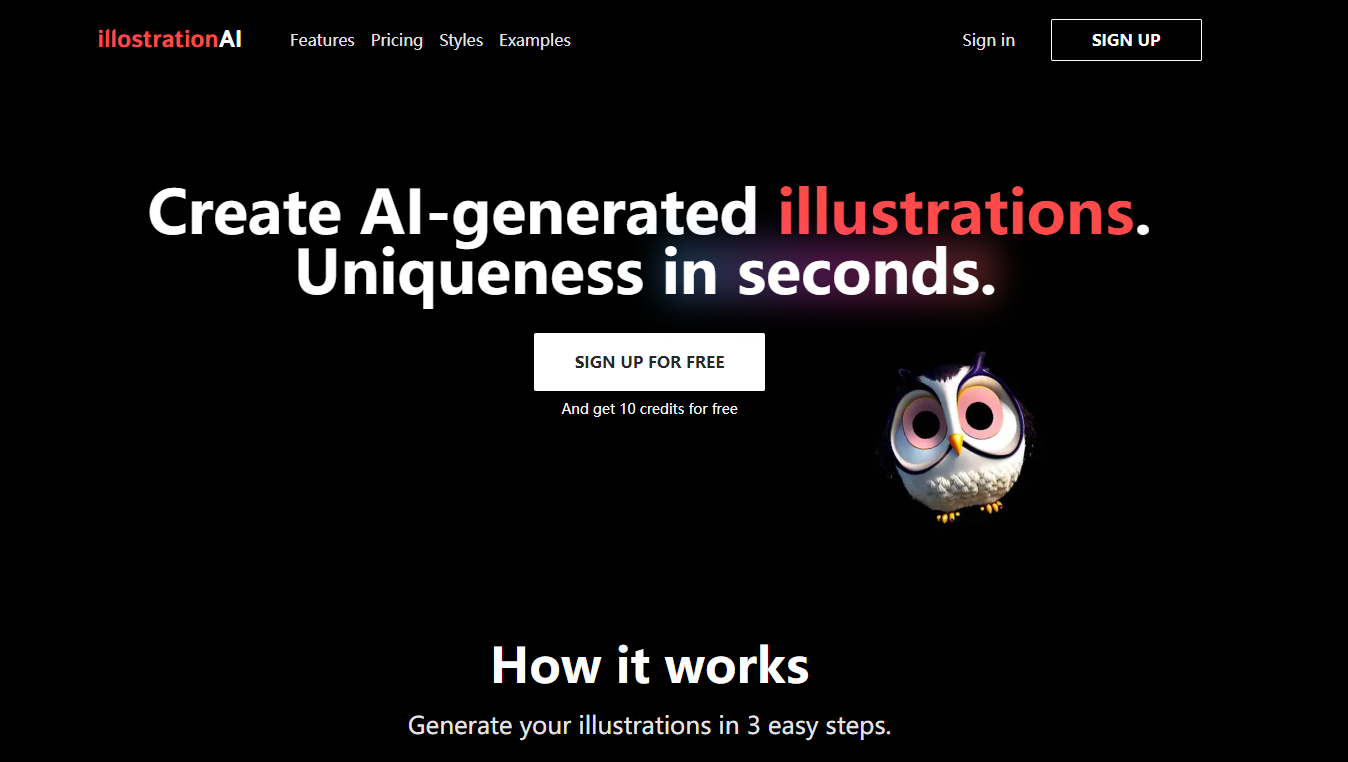Screen dimensions: 1348x762
Task: Click the Sign in link
Action: click(988, 40)
